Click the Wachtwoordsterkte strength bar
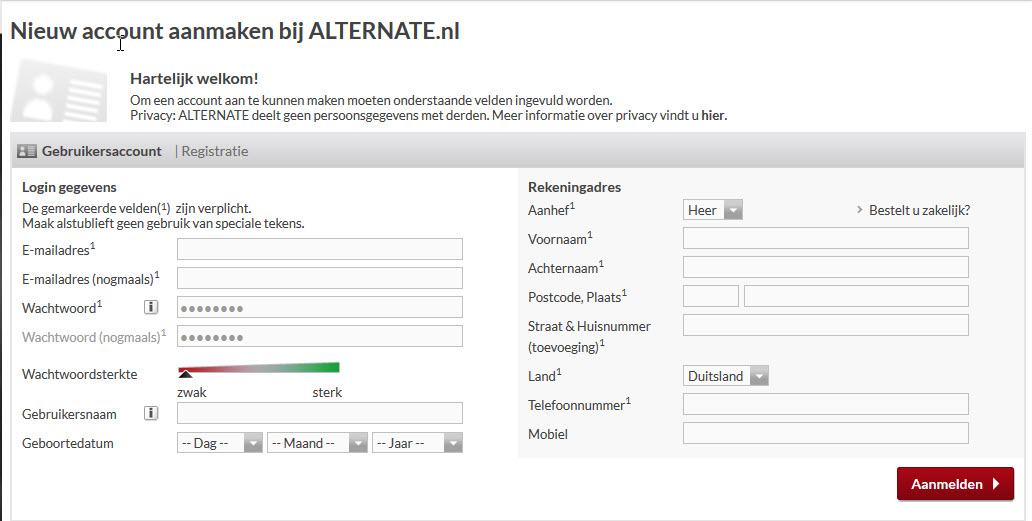The image size is (1032, 521). (259, 370)
